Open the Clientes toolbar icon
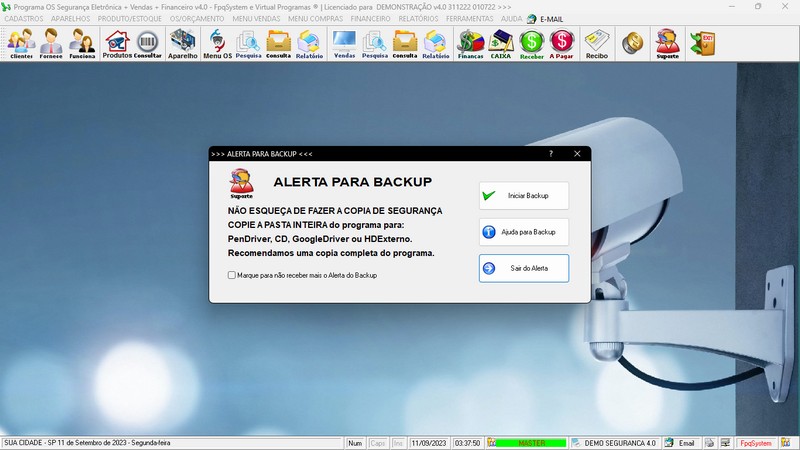Viewport: 800px width, 450px height. click(21, 44)
